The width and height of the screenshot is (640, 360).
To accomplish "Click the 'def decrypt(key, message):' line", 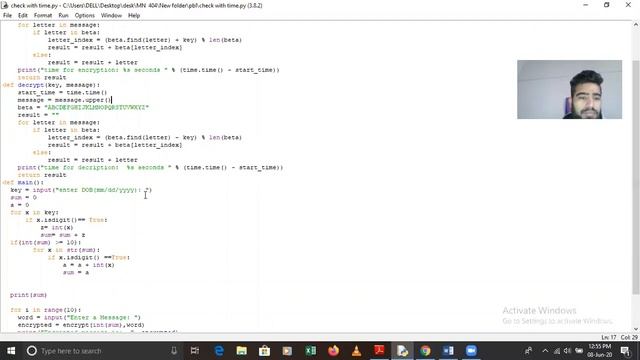I will (x=51, y=85).
